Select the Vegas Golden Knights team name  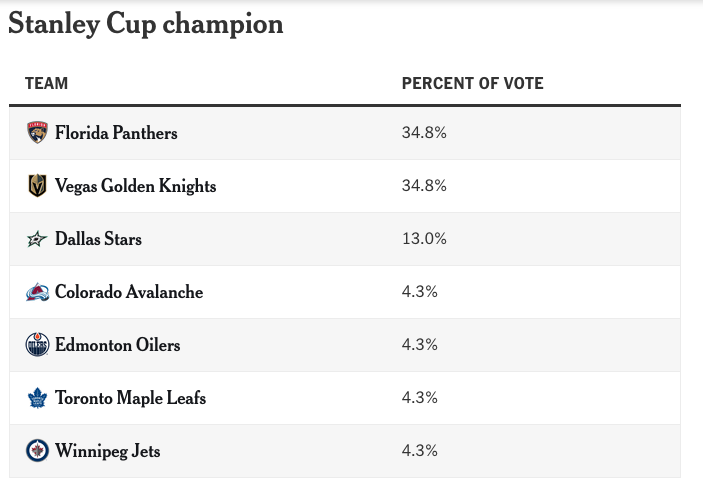(x=135, y=186)
